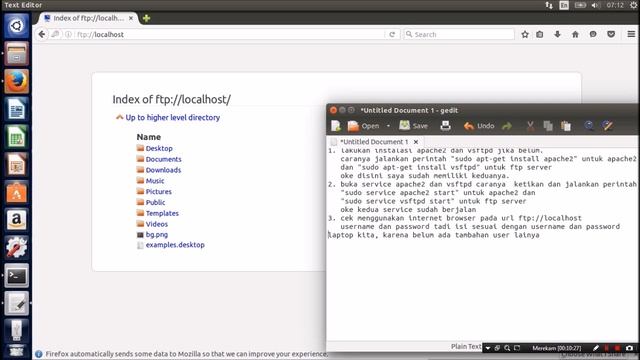640x360 pixels.
Task: Bookmark this page with the star icon
Action: [525, 34]
